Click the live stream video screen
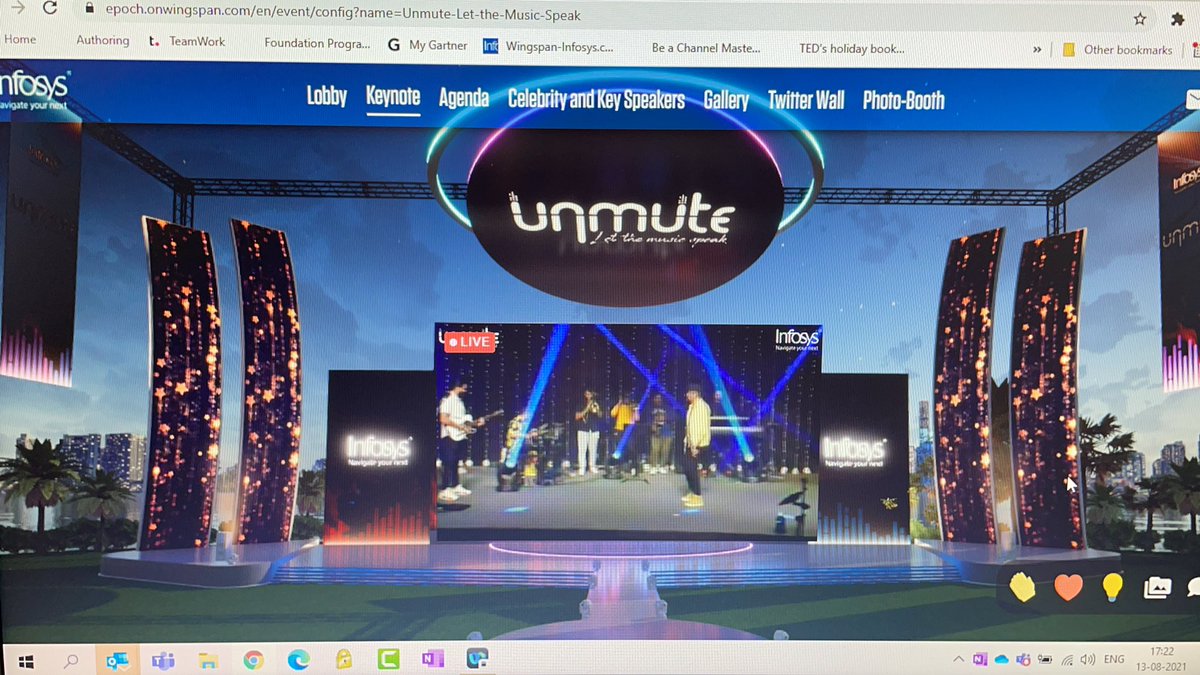This screenshot has width=1200, height=675. 628,432
